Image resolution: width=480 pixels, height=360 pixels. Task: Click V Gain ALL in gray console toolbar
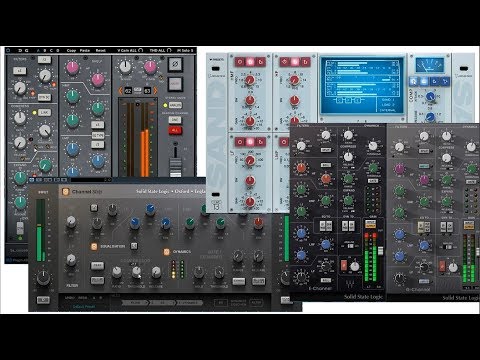tap(130, 50)
